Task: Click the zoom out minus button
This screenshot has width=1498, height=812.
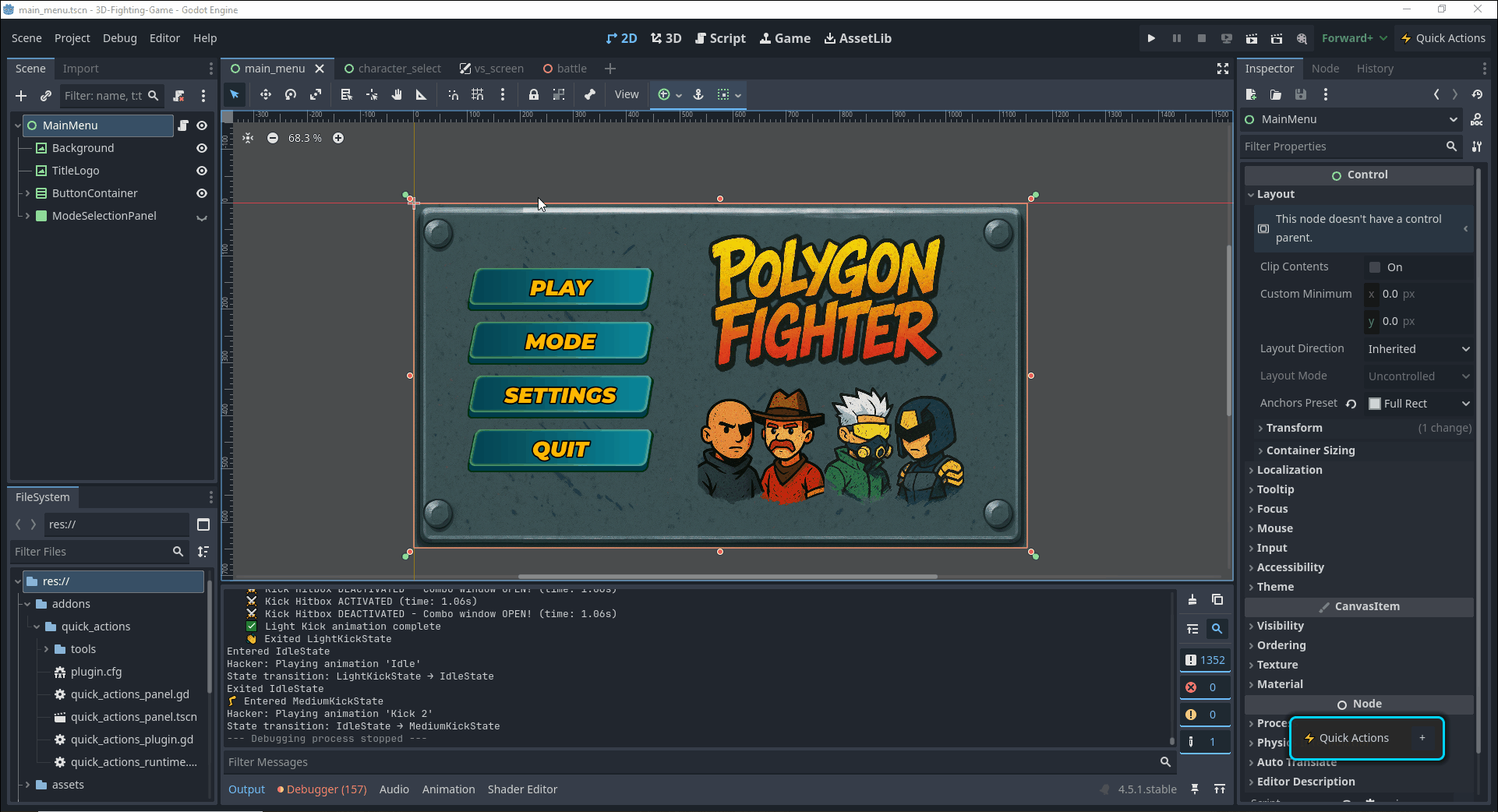Action: click(273, 138)
